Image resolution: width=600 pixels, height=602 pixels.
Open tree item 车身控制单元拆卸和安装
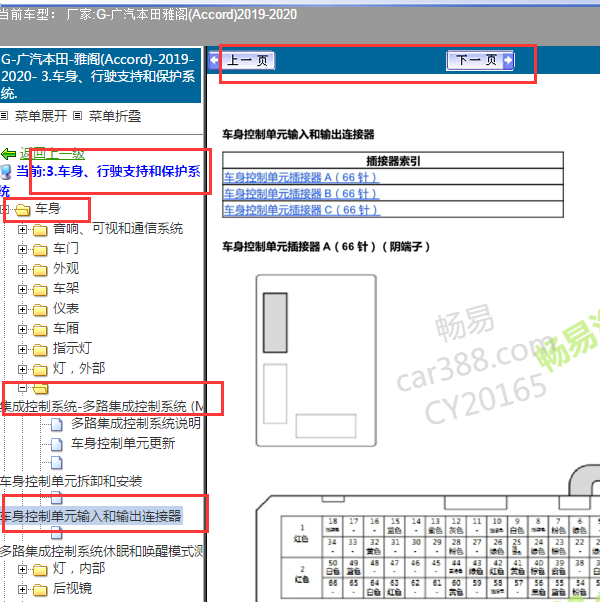71,481
